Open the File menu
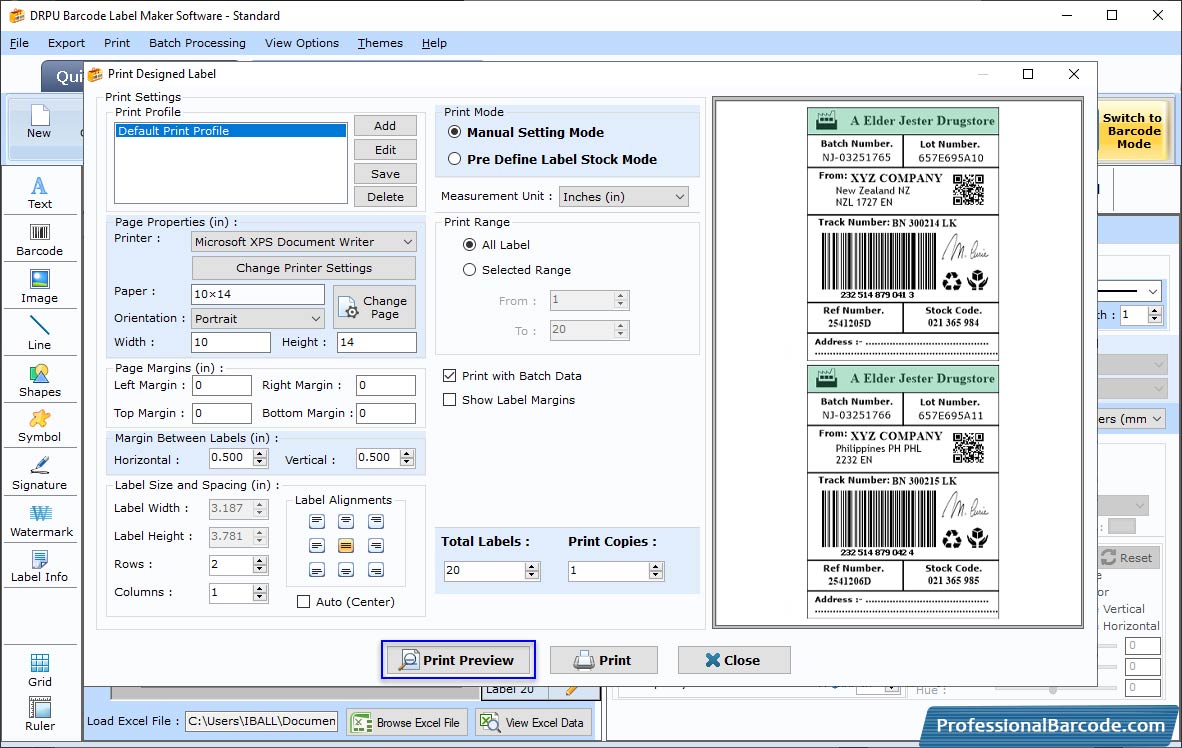 tap(19, 43)
